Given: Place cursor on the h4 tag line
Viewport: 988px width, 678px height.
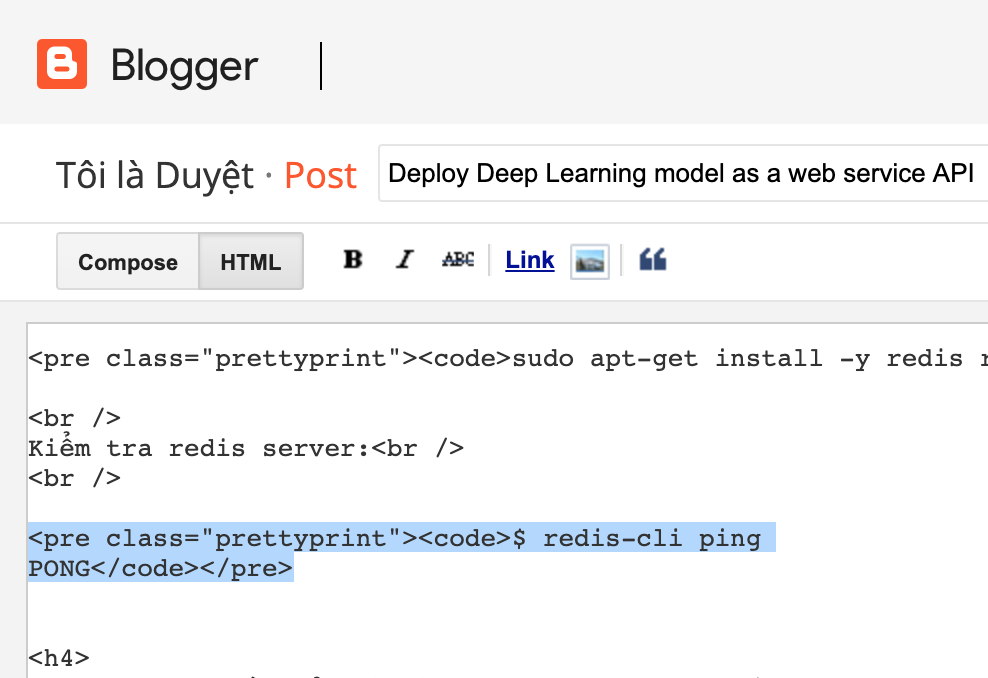Looking at the screenshot, I should coord(59,658).
